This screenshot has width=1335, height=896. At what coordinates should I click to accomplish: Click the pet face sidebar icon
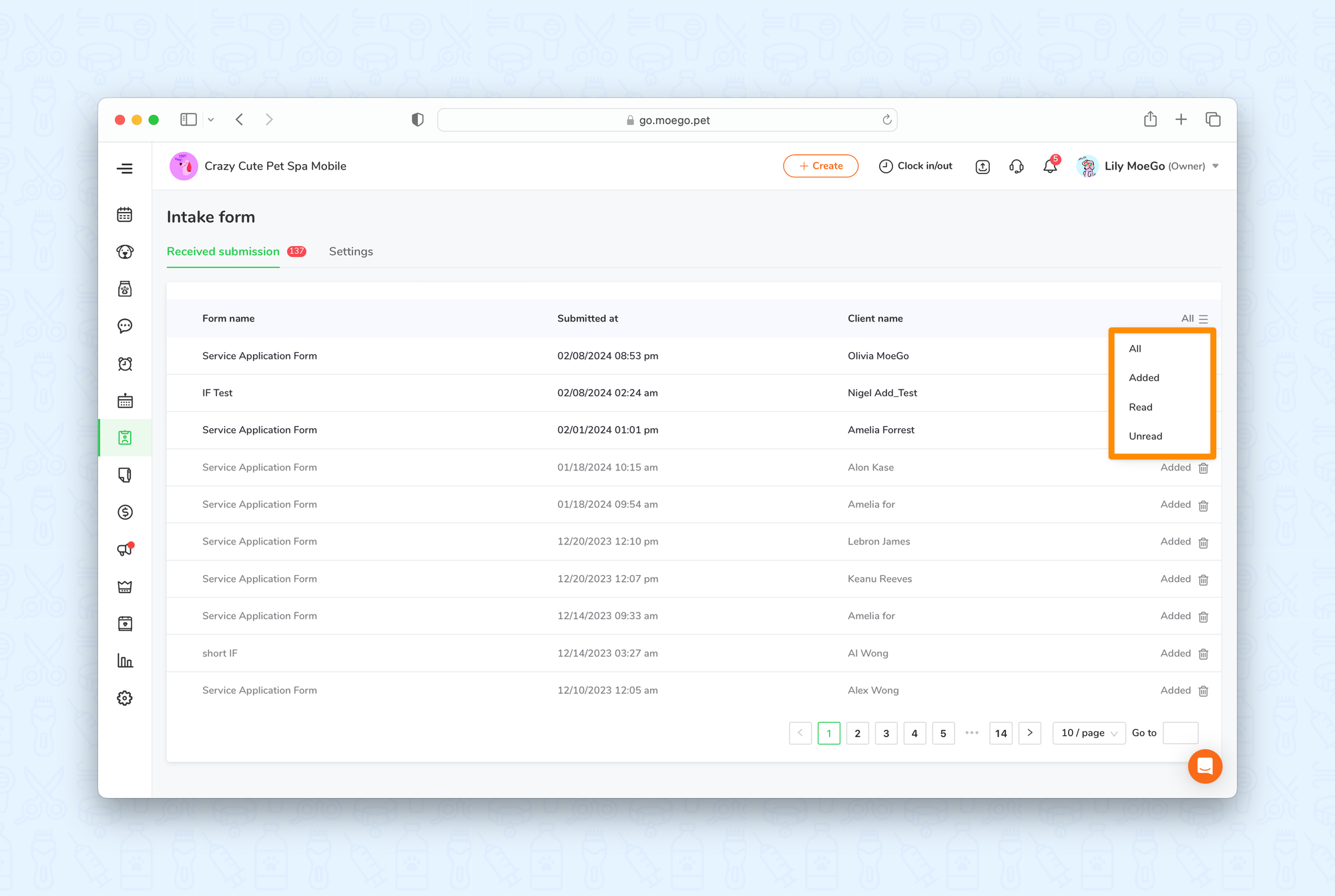pyautogui.click(x=125, y=252)
